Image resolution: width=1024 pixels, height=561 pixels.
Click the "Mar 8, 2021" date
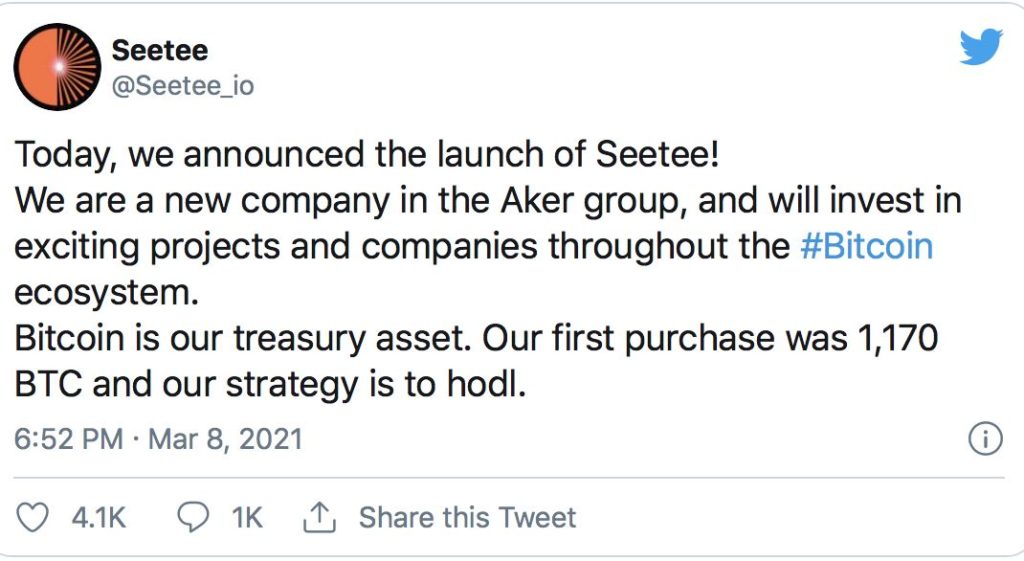pos(225,439)
